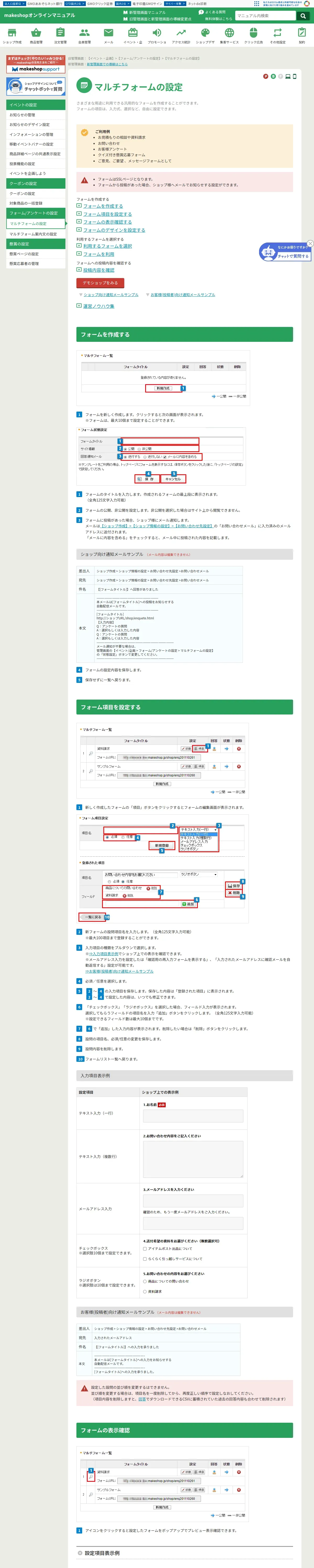Open クーポンの設定 sidebar item
Viewport: 314px width, 1568px height.
click(35, 194)
